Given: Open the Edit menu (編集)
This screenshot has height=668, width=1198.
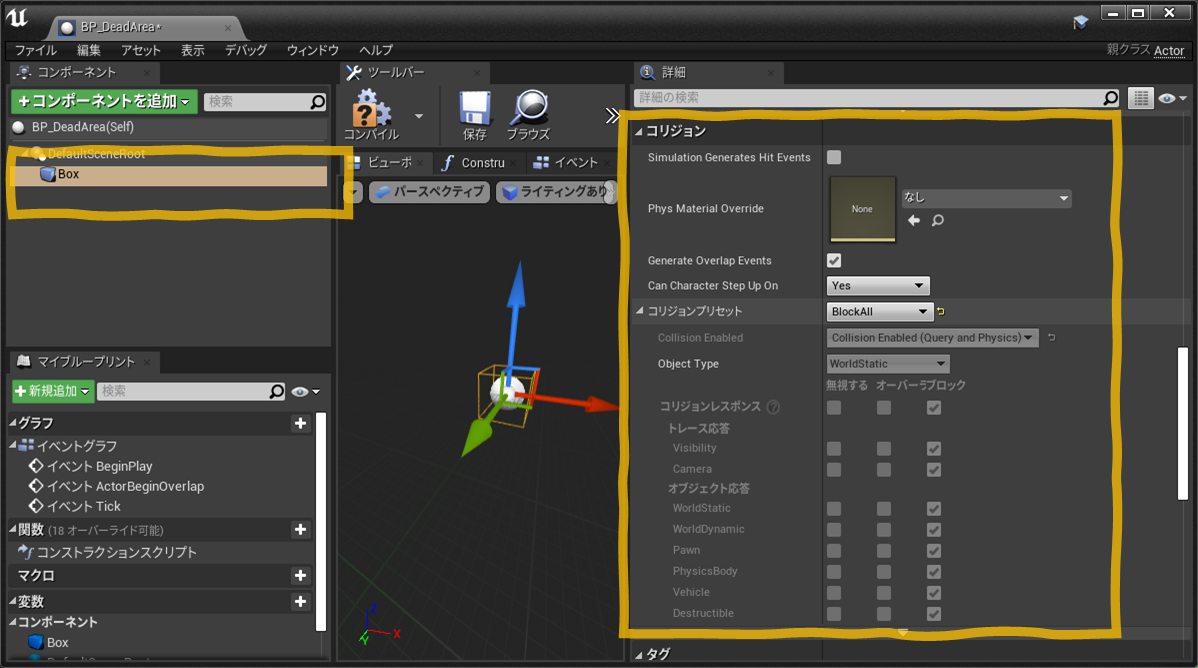Looking at the screenshot, I should tap(89, 50).
